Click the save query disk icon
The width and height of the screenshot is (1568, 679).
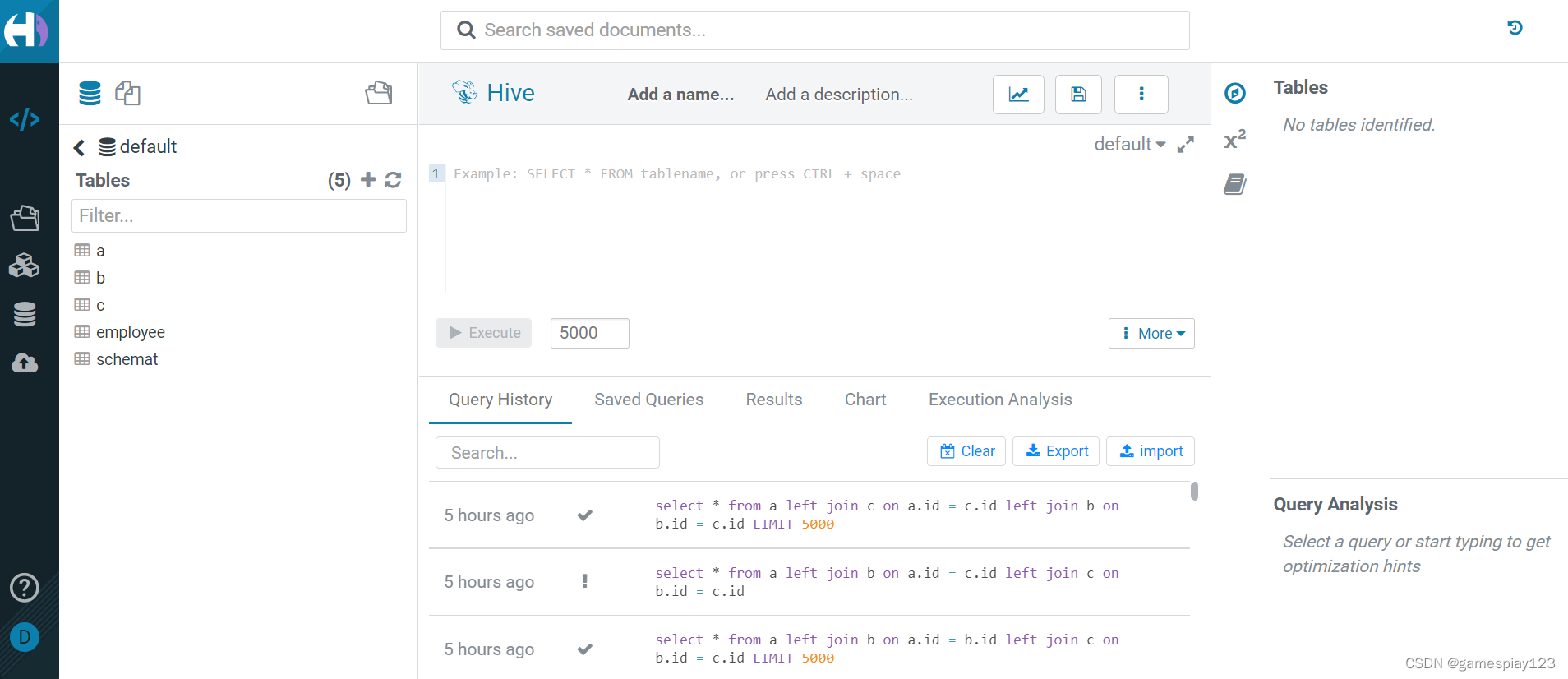click(1078, 95)
